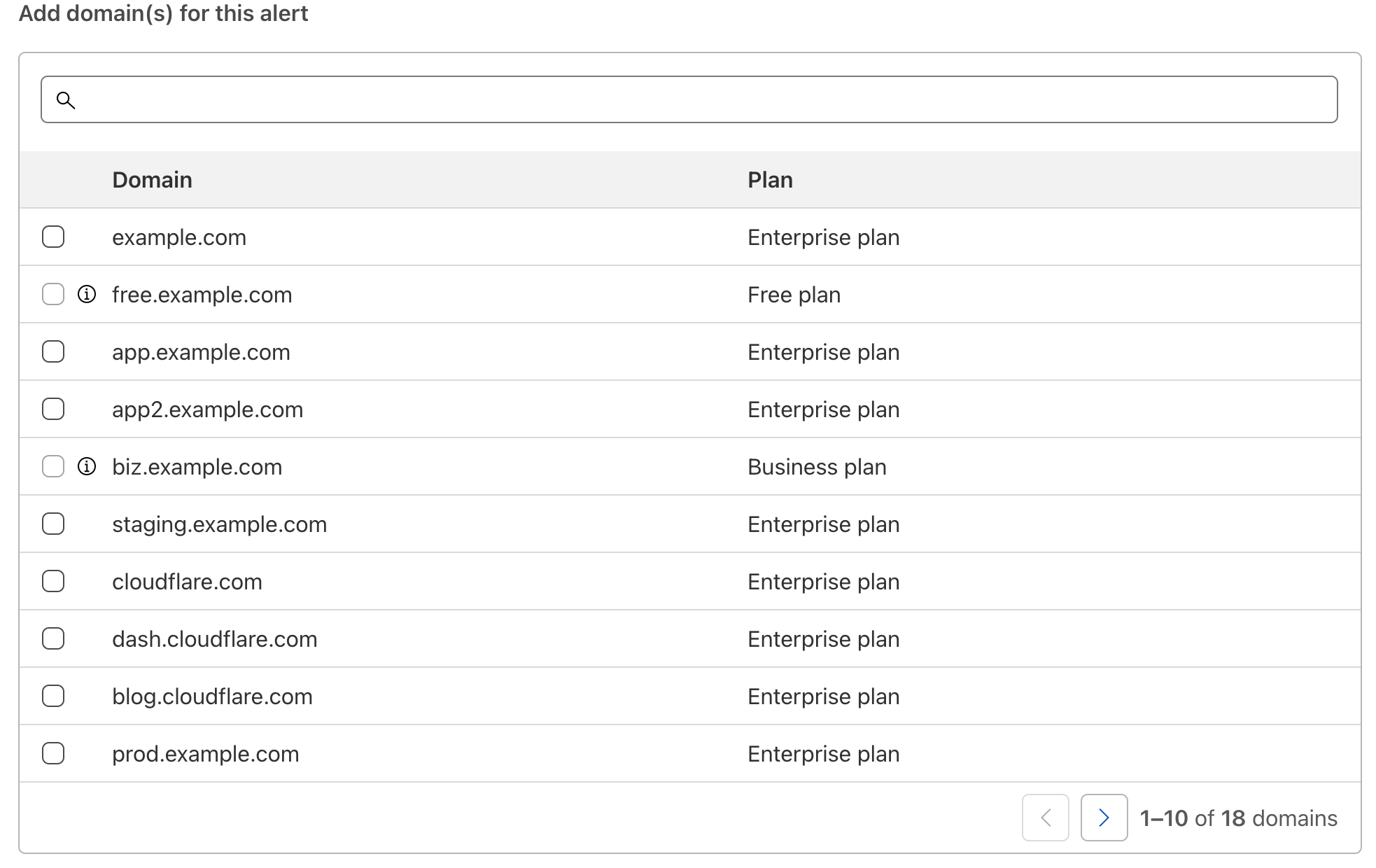1376x868 pixels.
Task: Click the biz.example.com domain name
Action: (x=197, y=467)
